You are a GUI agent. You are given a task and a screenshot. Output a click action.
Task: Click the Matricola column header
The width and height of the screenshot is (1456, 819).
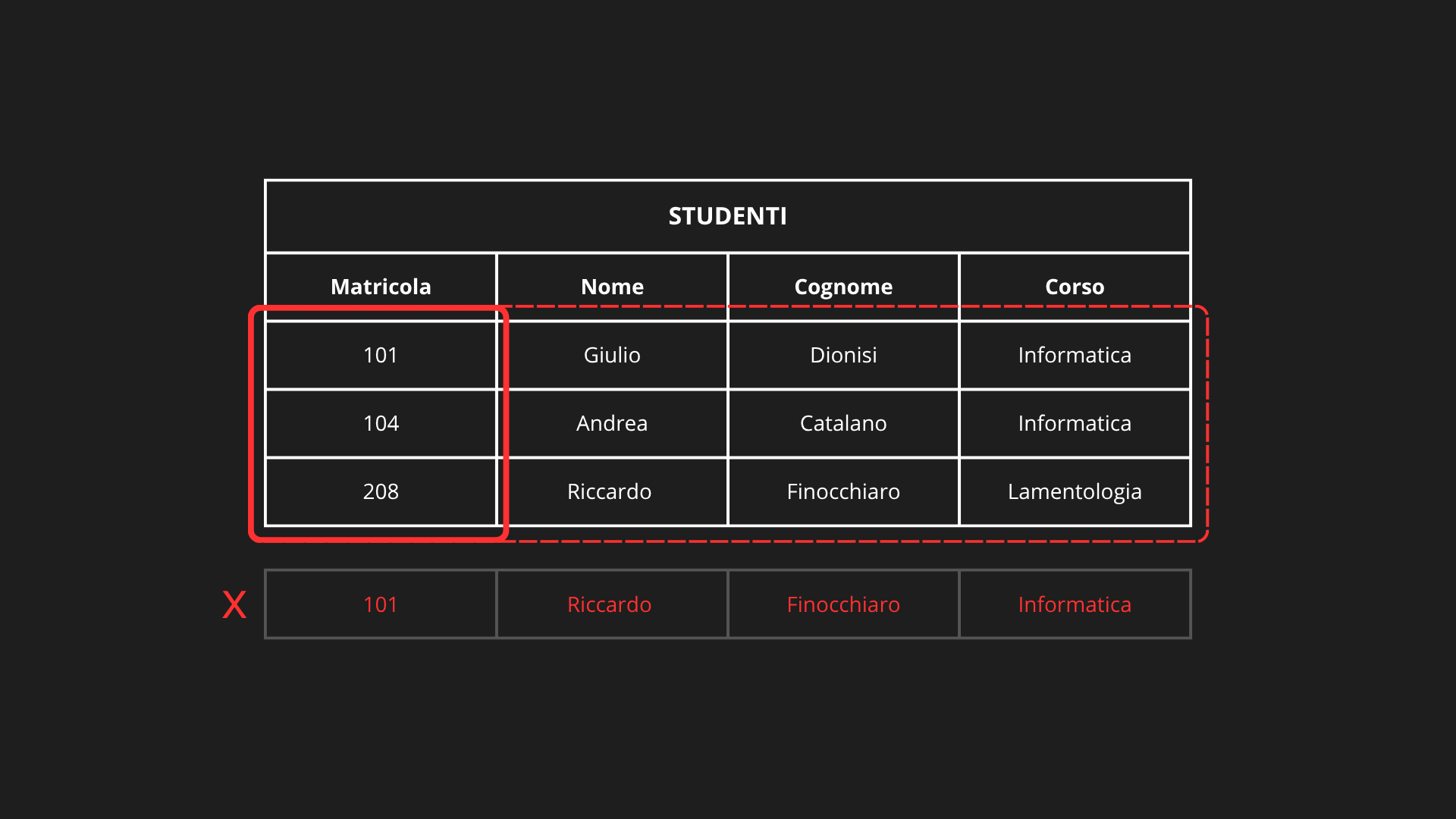[x=381, y=287]
